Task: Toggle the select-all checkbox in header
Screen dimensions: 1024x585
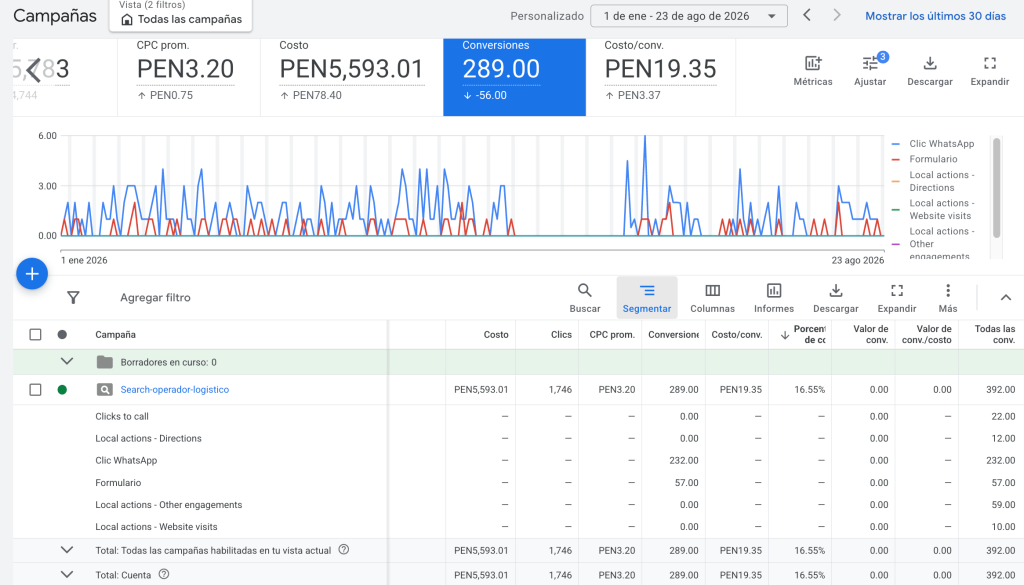Action: tap(35, 334)
